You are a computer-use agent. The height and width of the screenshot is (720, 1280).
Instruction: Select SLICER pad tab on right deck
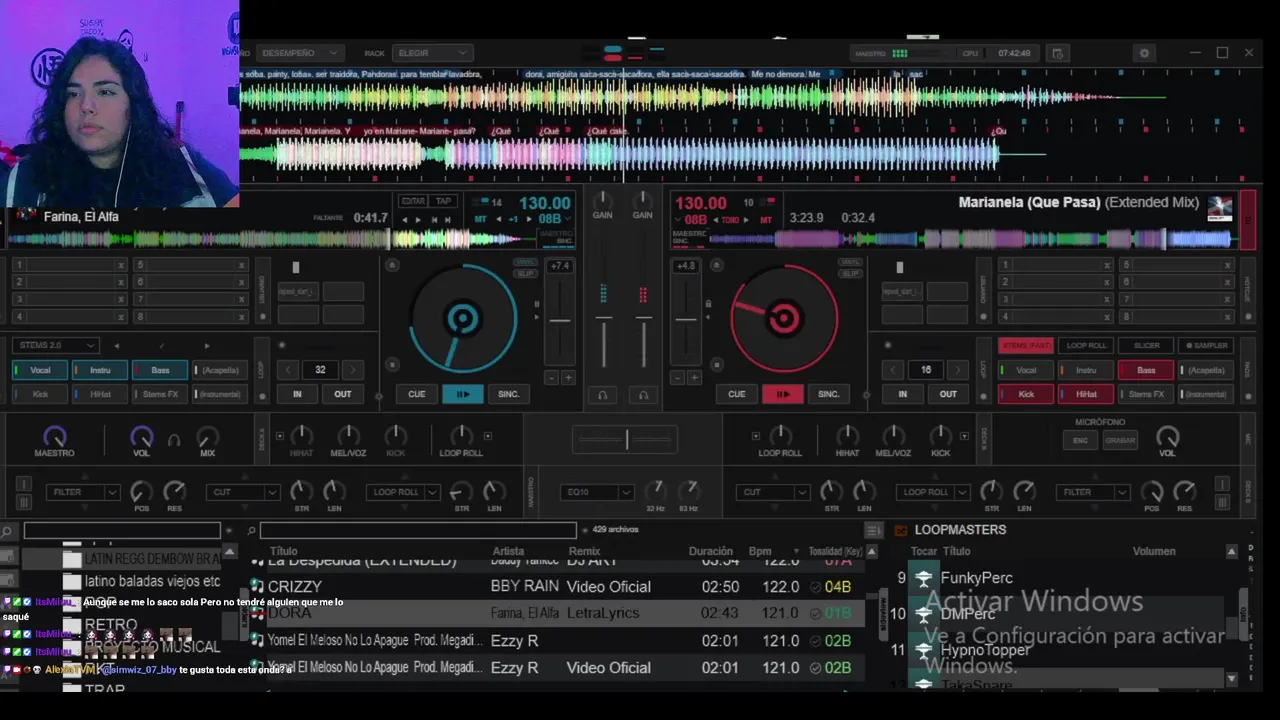[1146, 345]
